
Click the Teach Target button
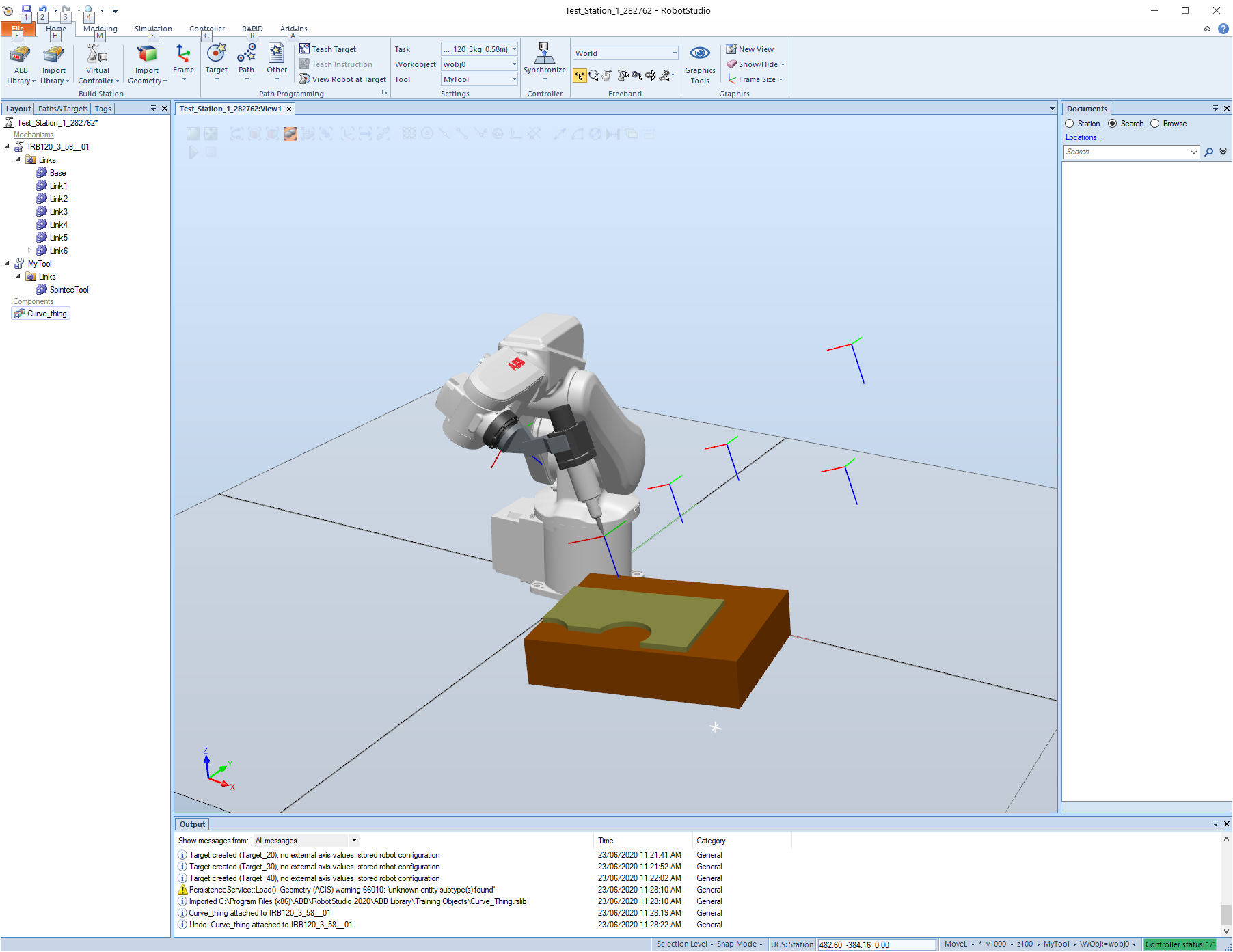click(x=328, y=49)
